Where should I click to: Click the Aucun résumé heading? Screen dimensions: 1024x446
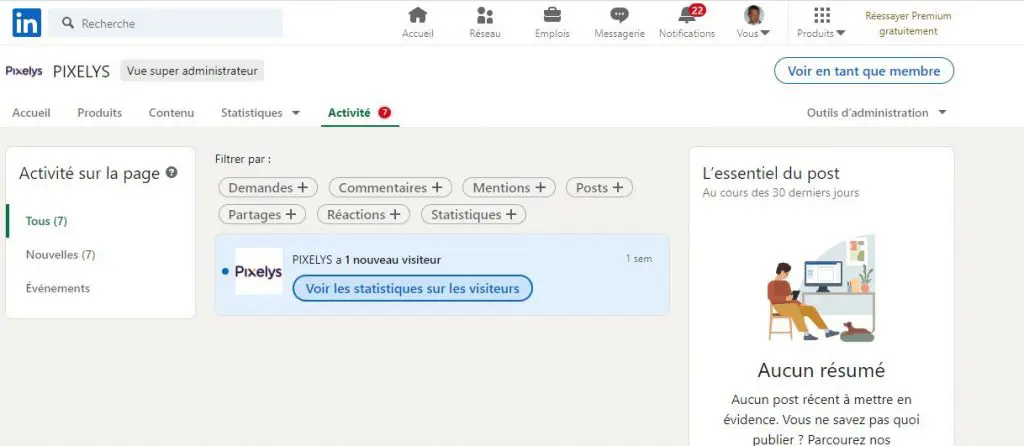pos(821,370)
